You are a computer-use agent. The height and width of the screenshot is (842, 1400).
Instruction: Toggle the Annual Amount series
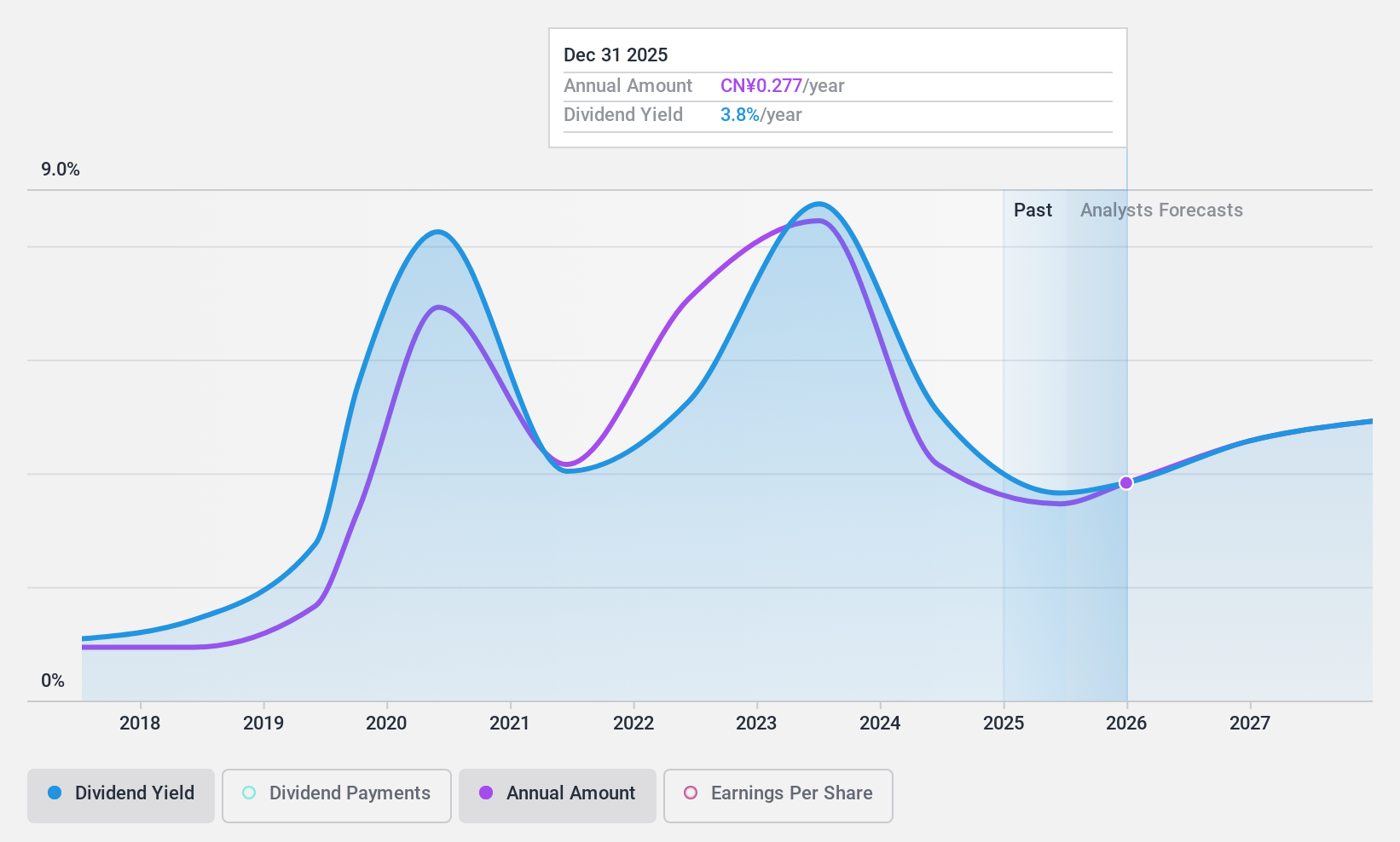[558, 795]
